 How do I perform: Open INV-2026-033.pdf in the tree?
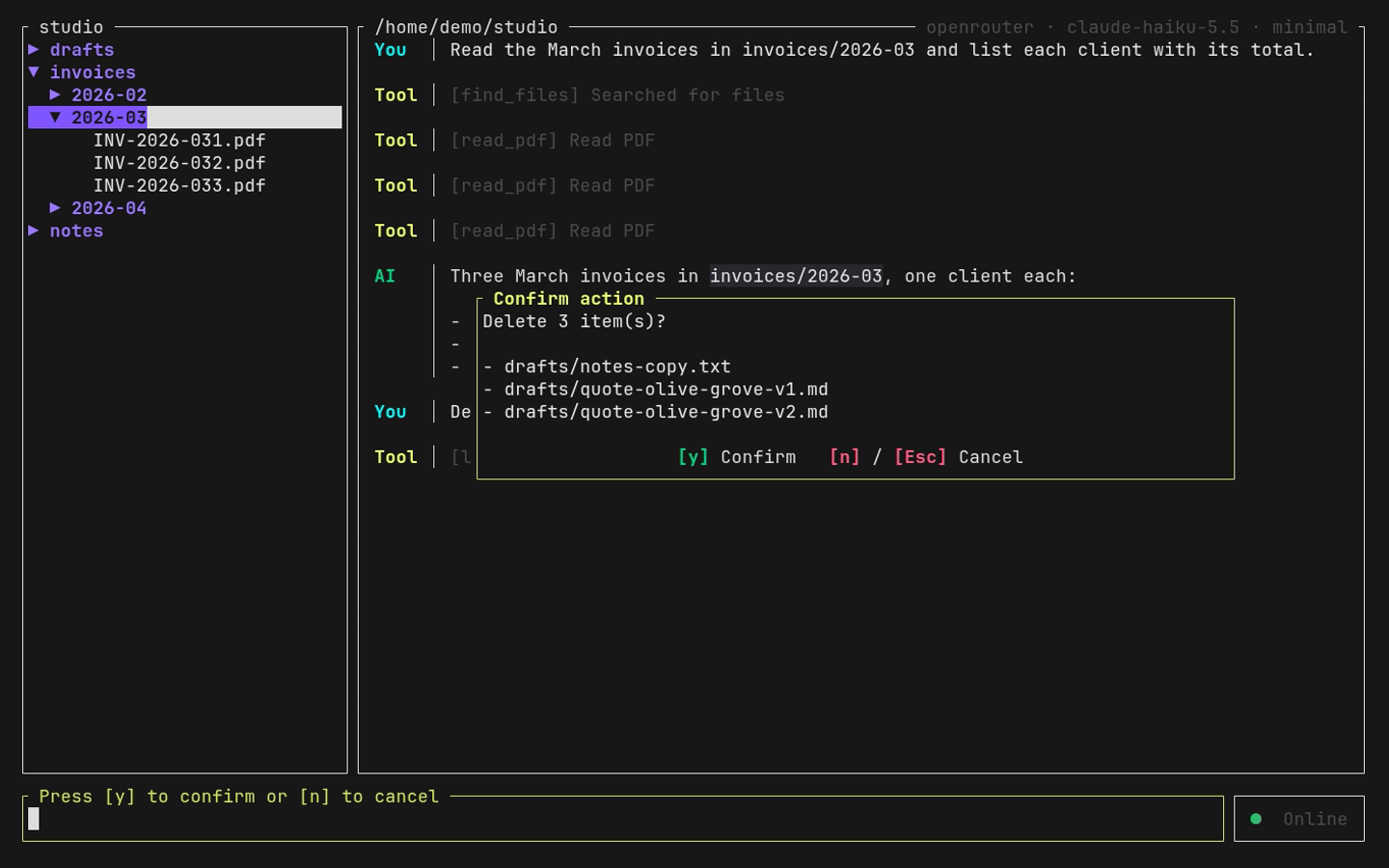(179, 185)
